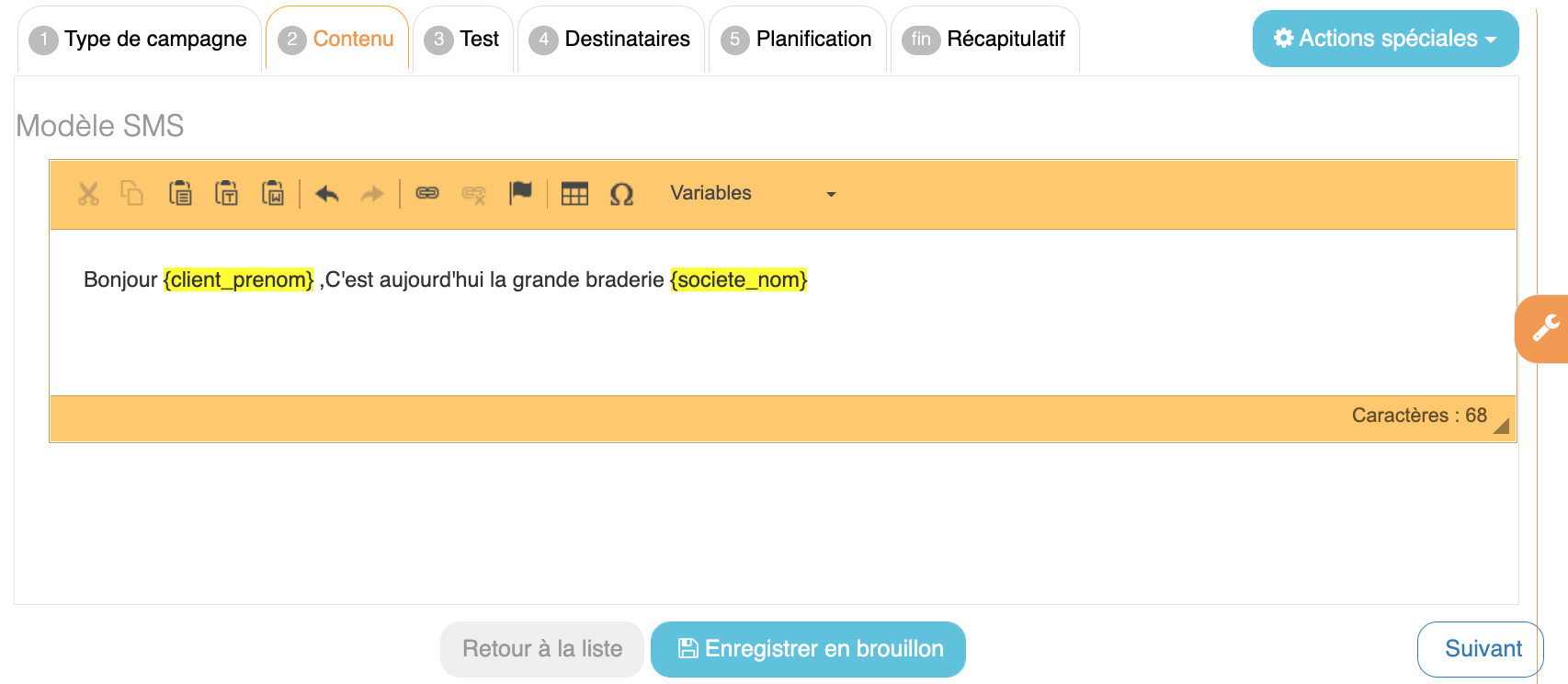
Task: Expand the Actions spéciales menu
Action: tap(1385, 39)
